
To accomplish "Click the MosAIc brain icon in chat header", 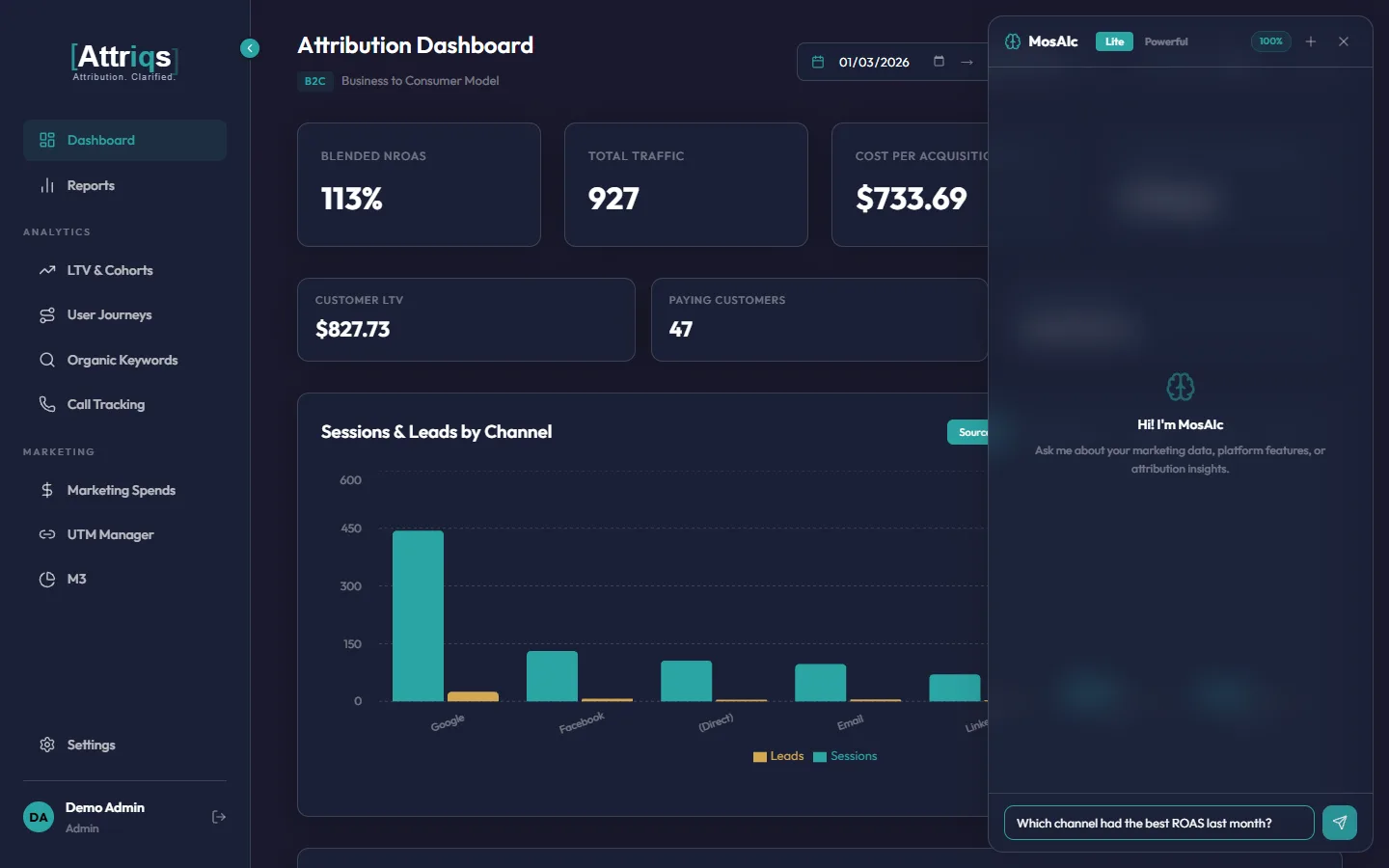I will point(1012,41).
